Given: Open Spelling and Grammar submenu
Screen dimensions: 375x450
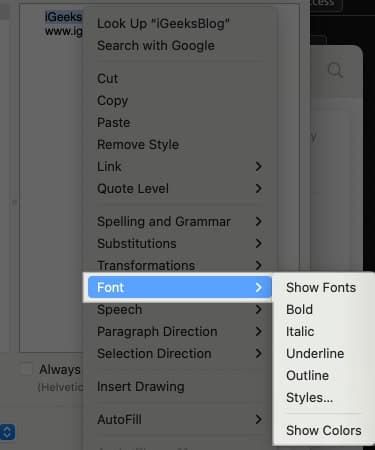Looking at the screenshot, I should point(180,222).
